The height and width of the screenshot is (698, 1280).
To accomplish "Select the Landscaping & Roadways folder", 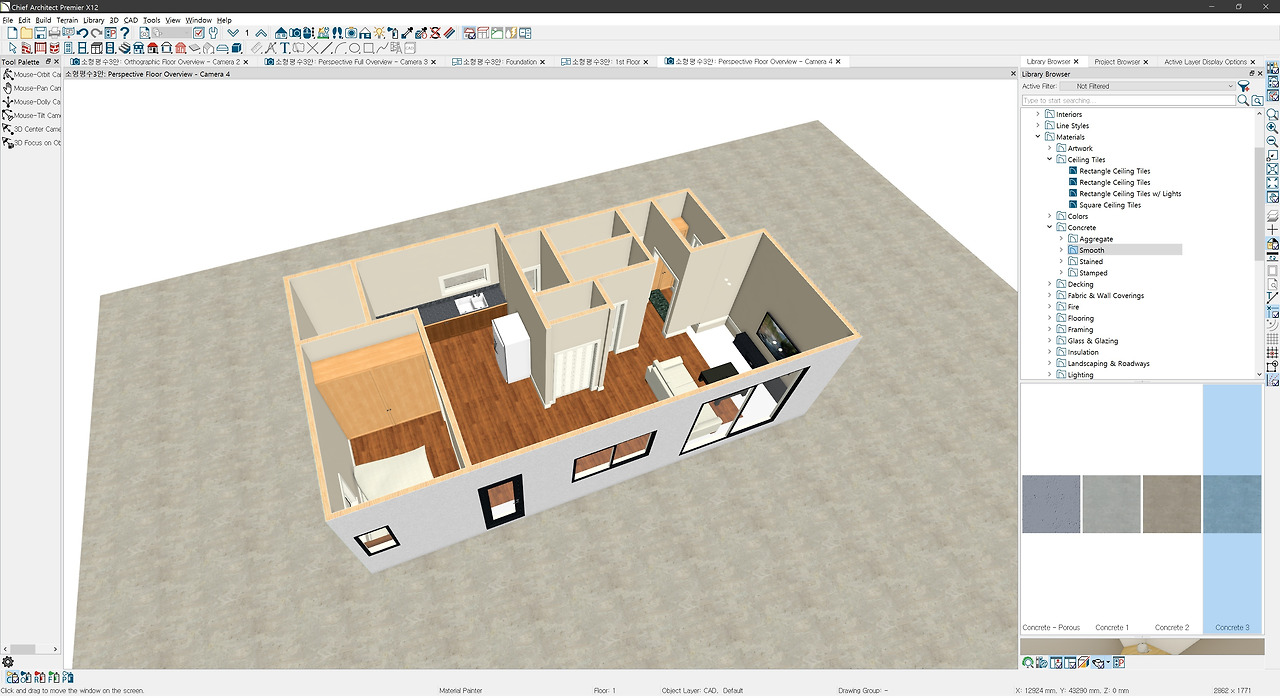I will [1108, 363].
